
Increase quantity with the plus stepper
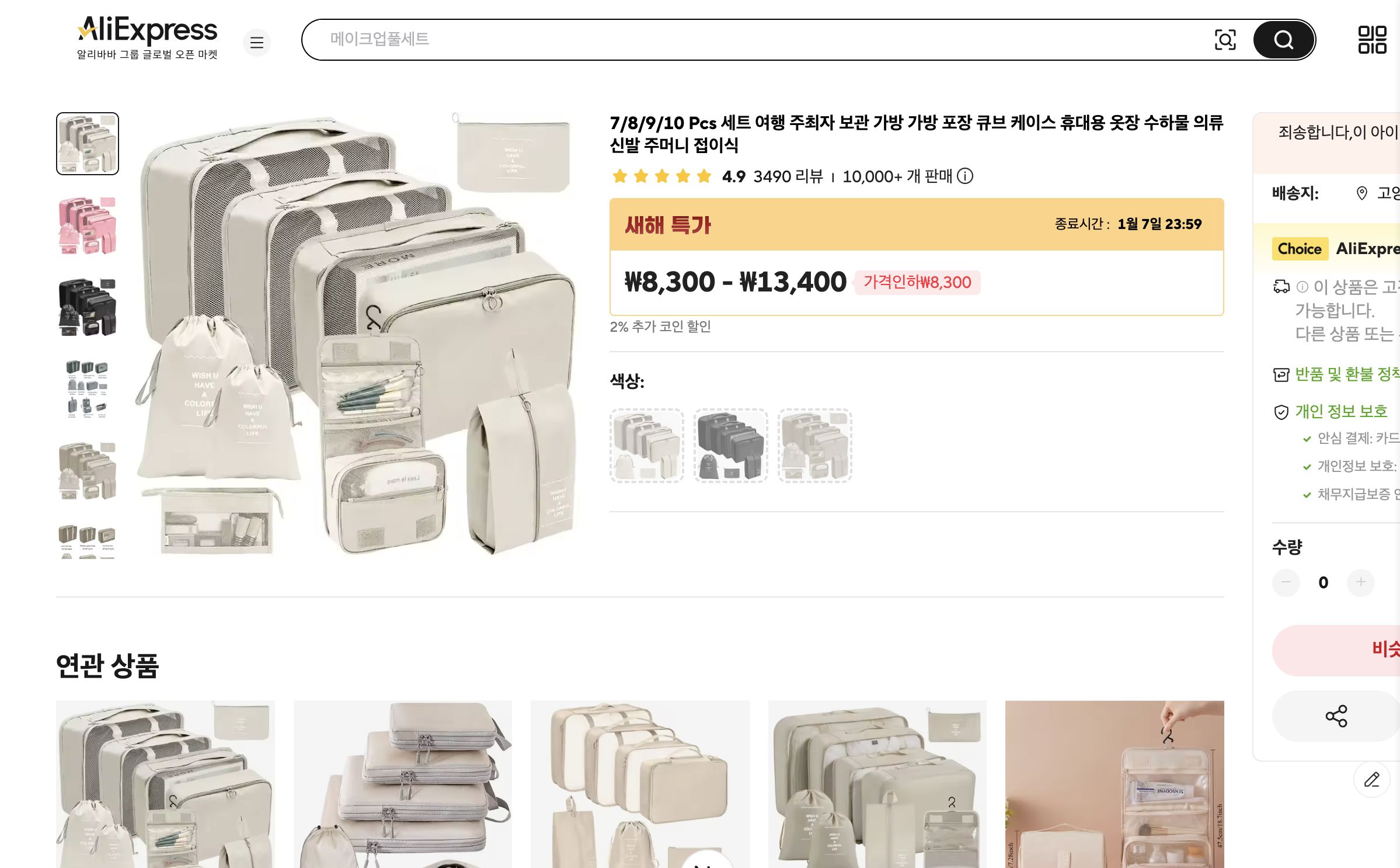[x=1363, y=582]
